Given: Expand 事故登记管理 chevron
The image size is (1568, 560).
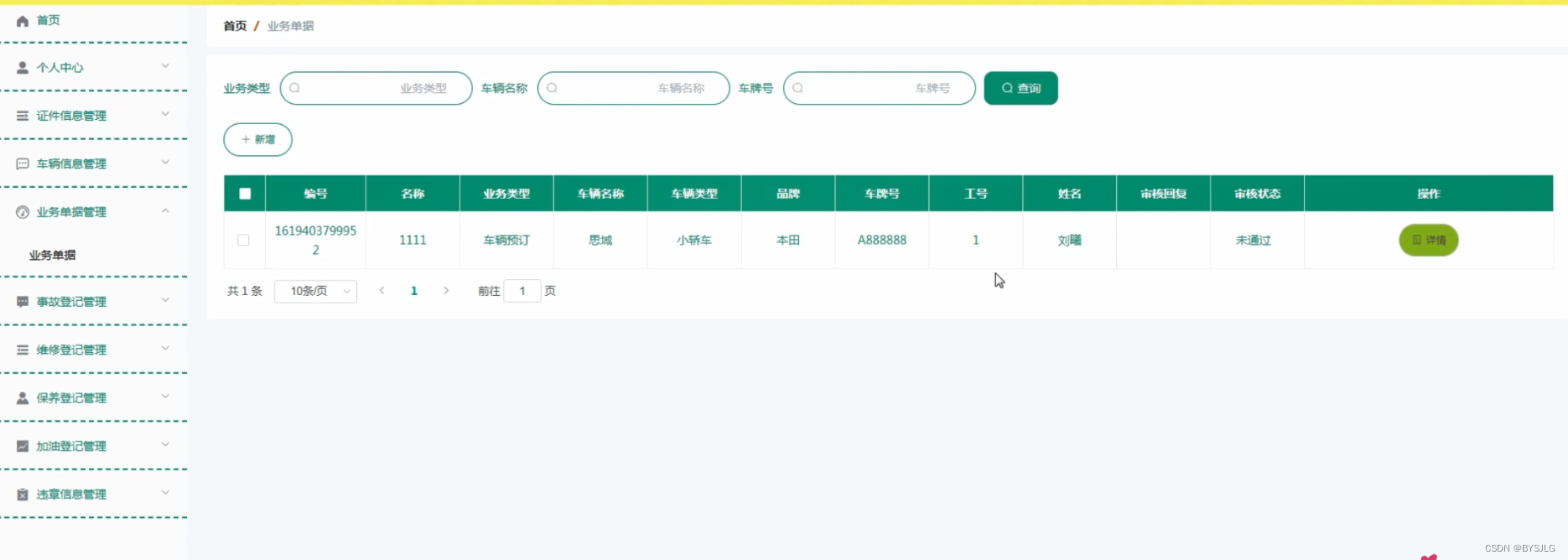Looking at the screenshot, I should point(165,299).
